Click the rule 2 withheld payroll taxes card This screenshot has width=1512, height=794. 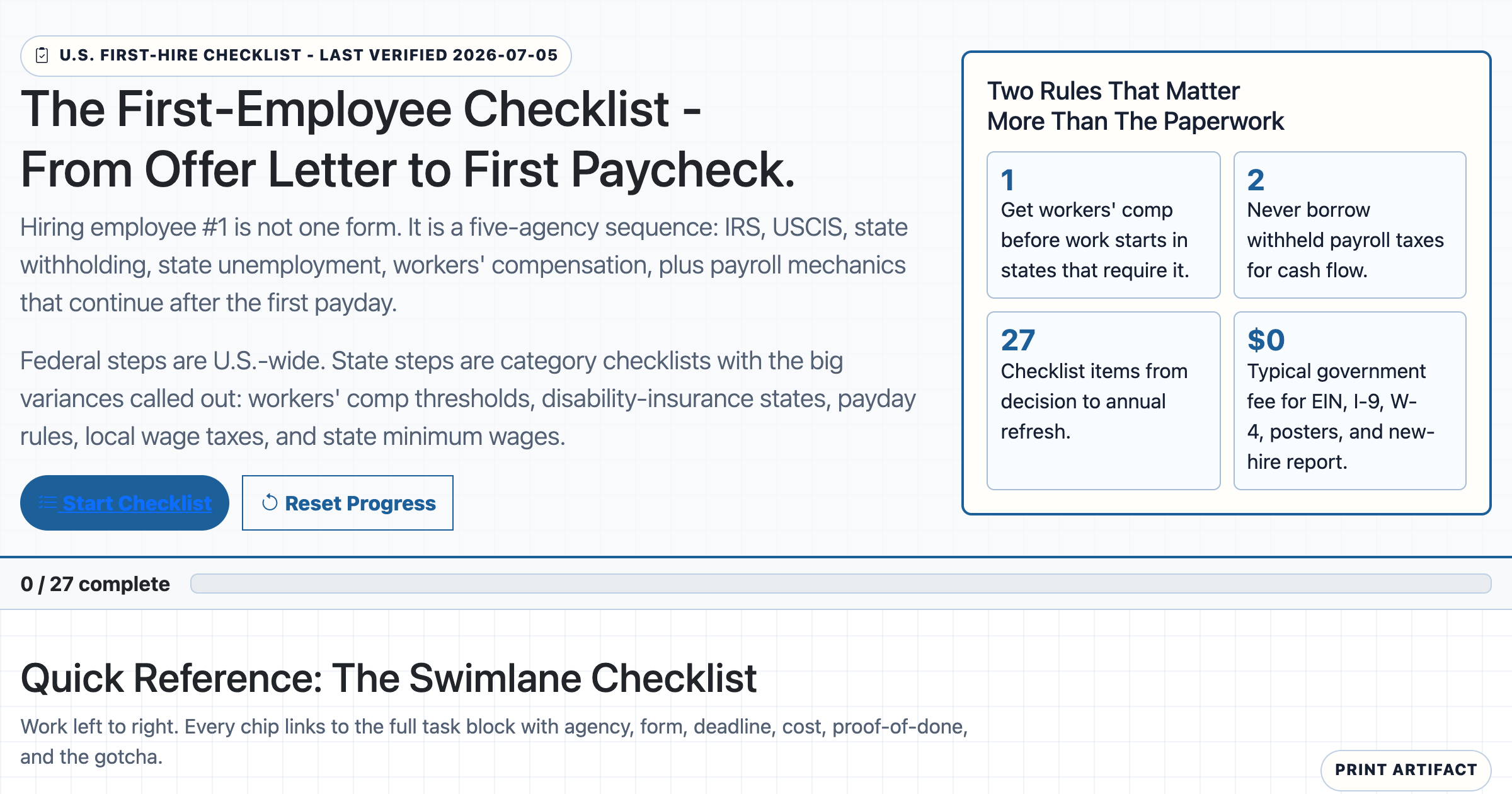click(1349, 225)
